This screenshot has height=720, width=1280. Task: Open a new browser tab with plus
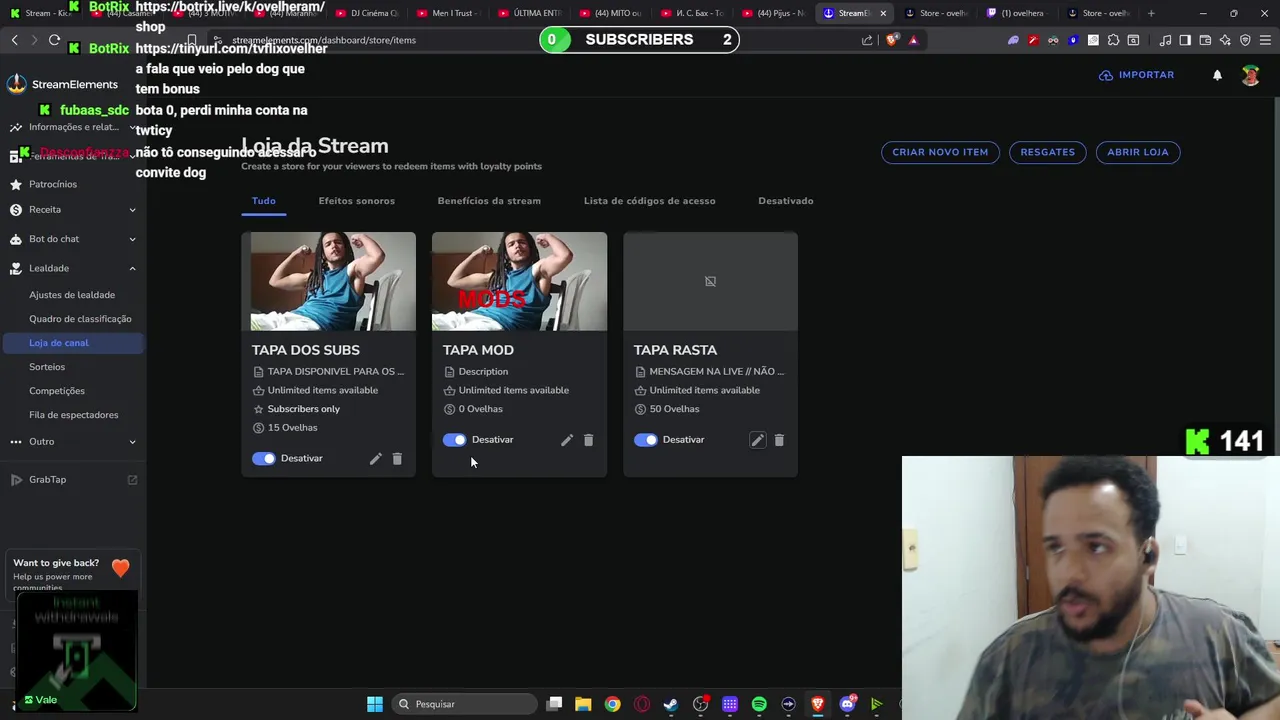pyautogui.click(x=1151, y=13)
